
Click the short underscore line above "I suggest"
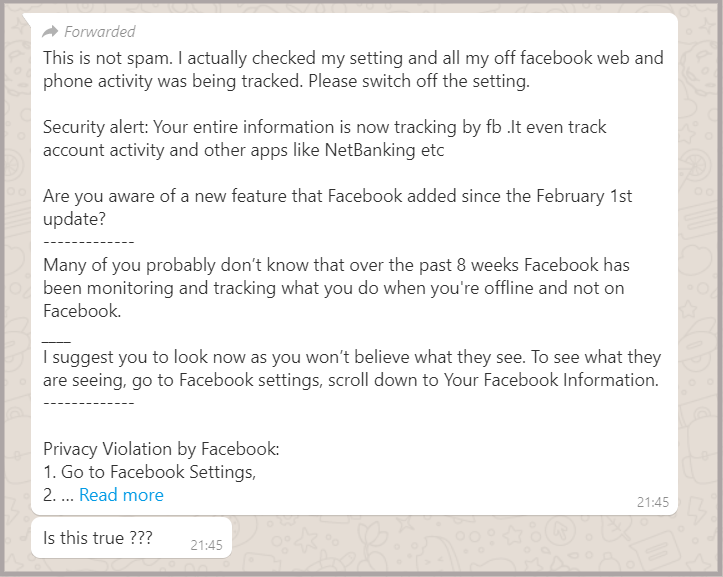[x=56, y=341]
